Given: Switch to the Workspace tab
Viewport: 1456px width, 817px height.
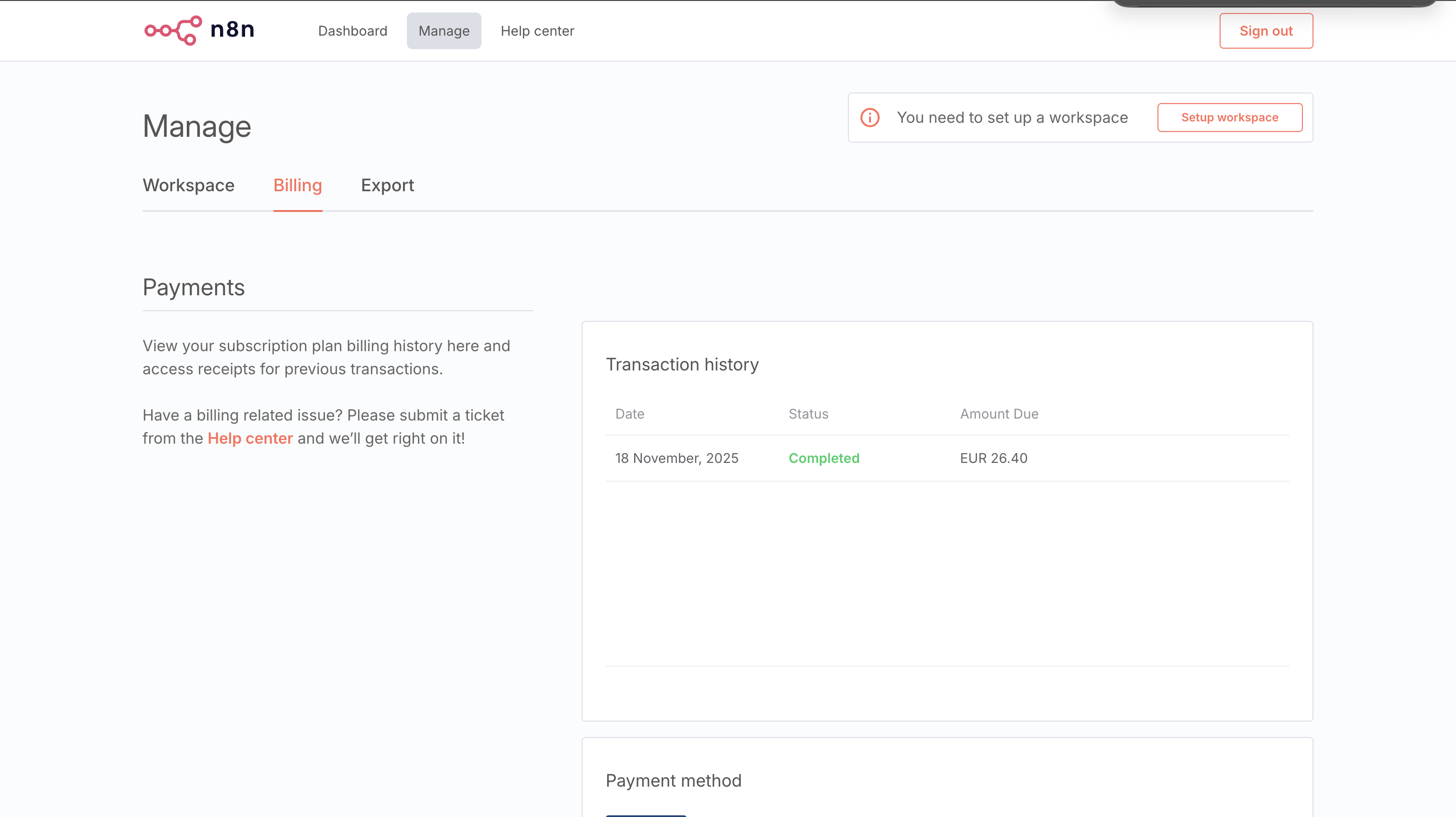Looking at the screenshot, I should pyautogui.click(x=188, y=185).
